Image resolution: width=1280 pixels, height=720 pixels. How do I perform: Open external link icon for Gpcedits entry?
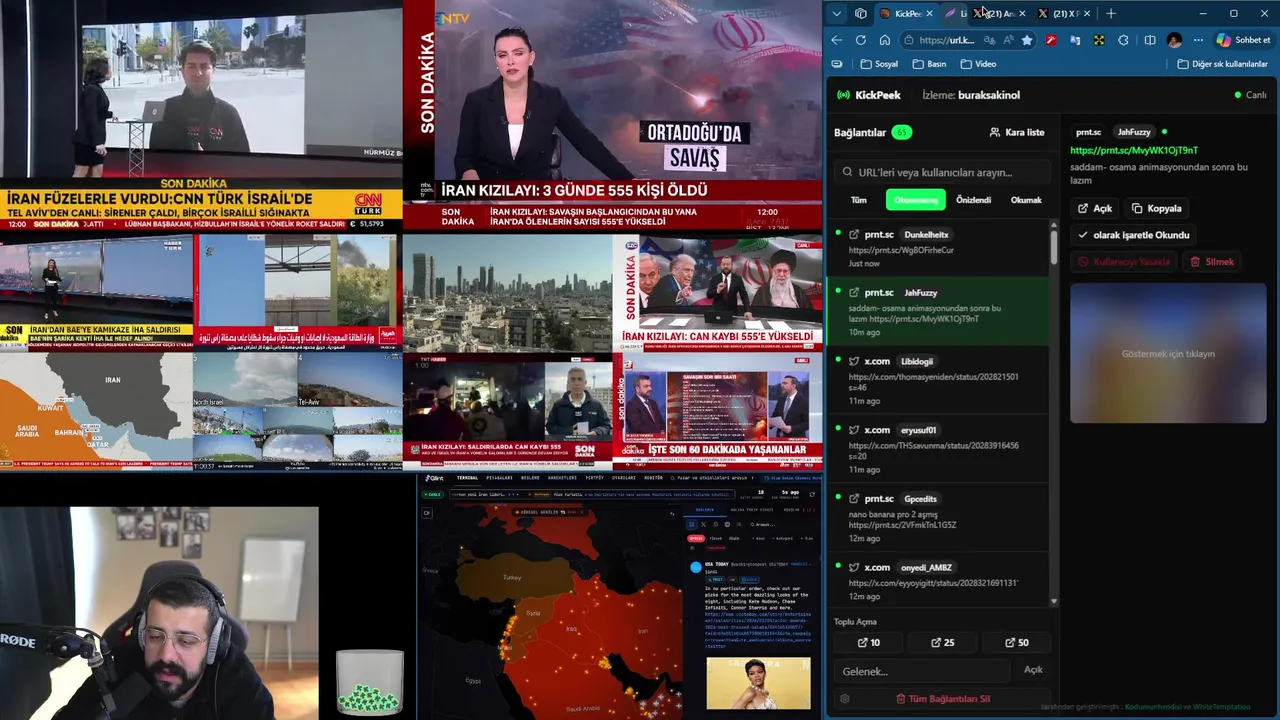pos(854,499)
